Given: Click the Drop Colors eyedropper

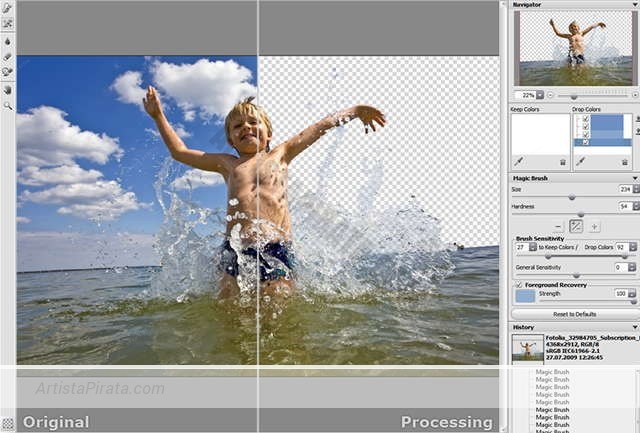Looking at the screenshot, I should point(581,161).
